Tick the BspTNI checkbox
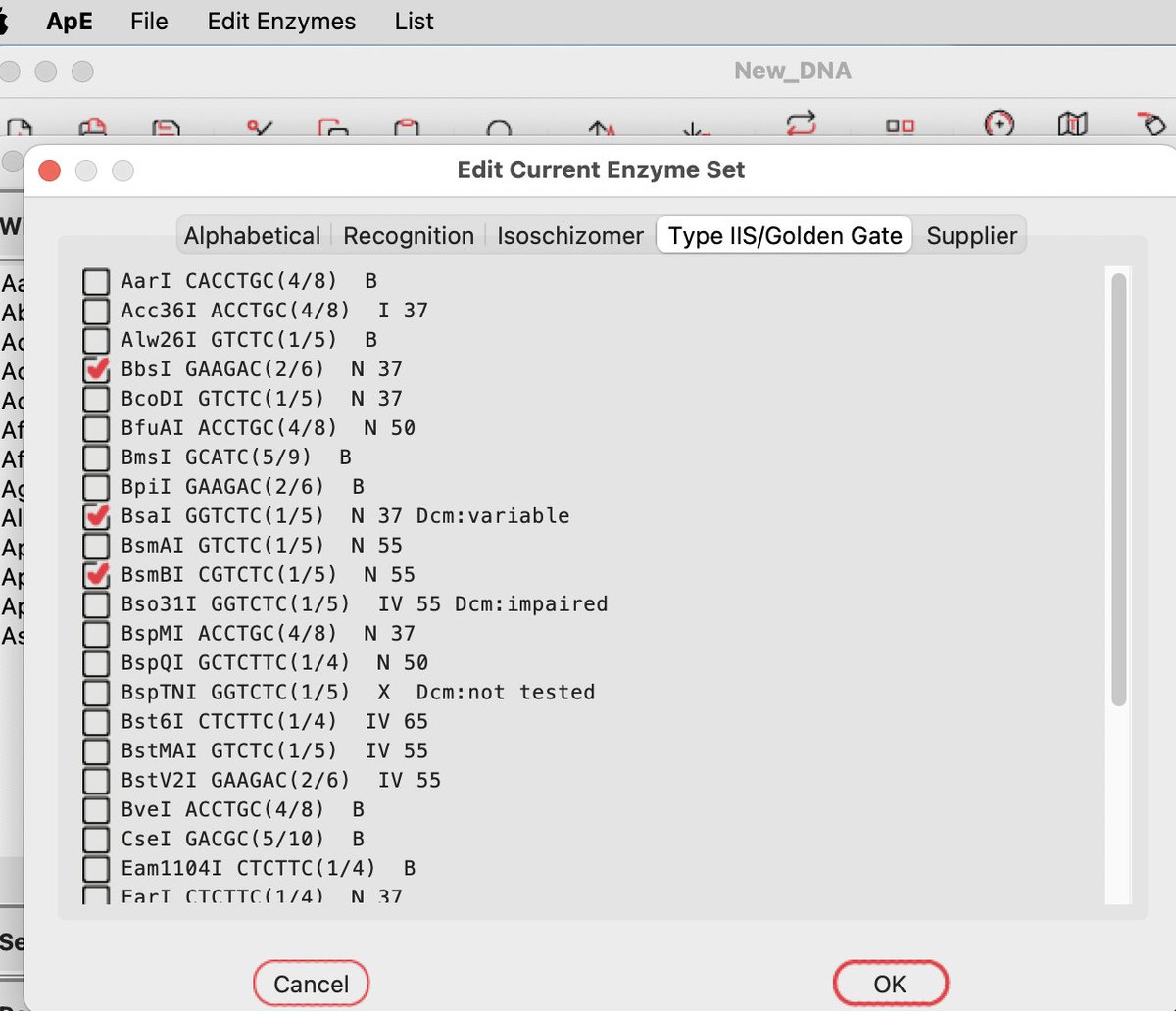Viewport: 1176px width, 1011px height. pyautogui.click(x=96, y=694)
